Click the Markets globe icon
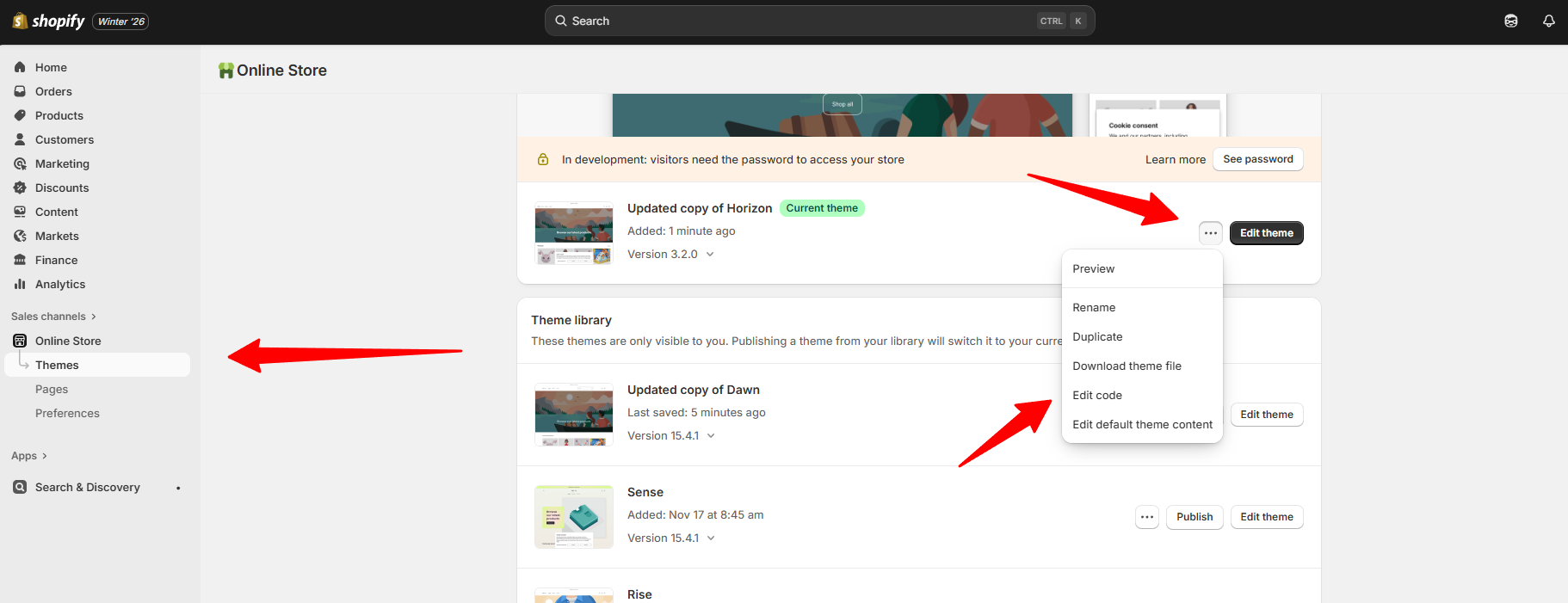This screenshot has height=603, width=1568. click(20, 236)
